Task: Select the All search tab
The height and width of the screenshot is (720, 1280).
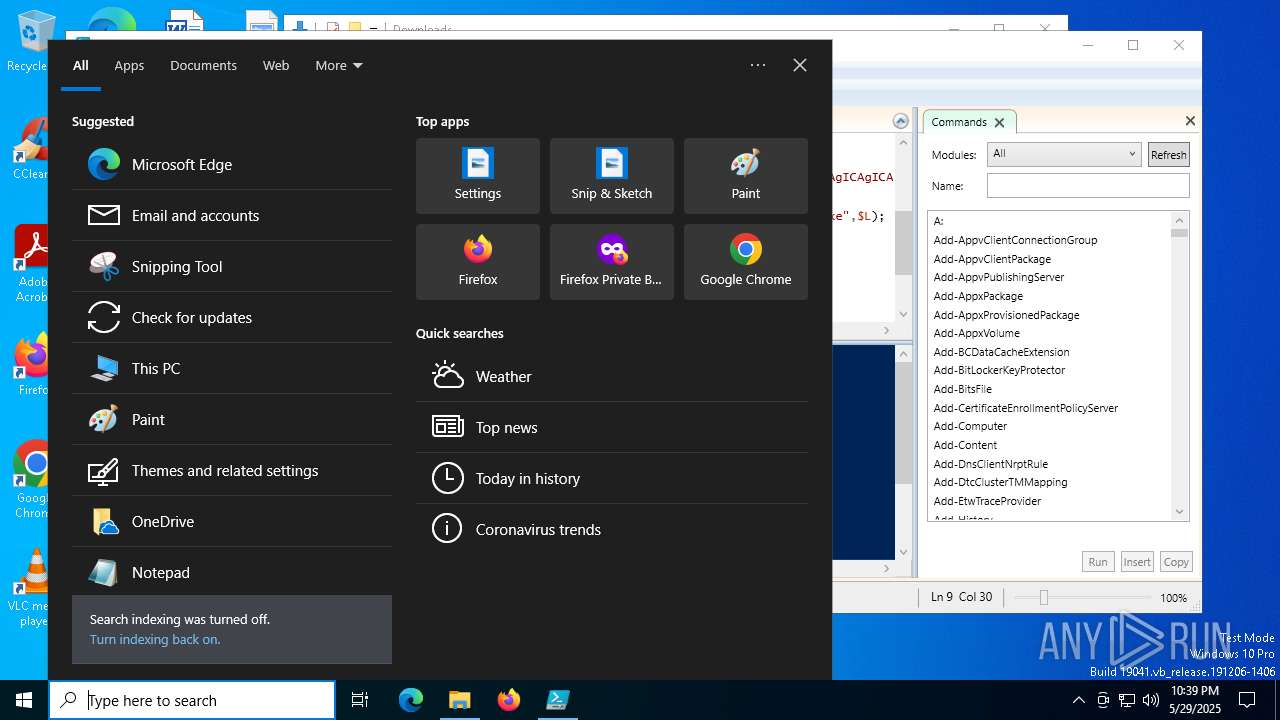Action: pyautogui.click(x=81, y=65)
